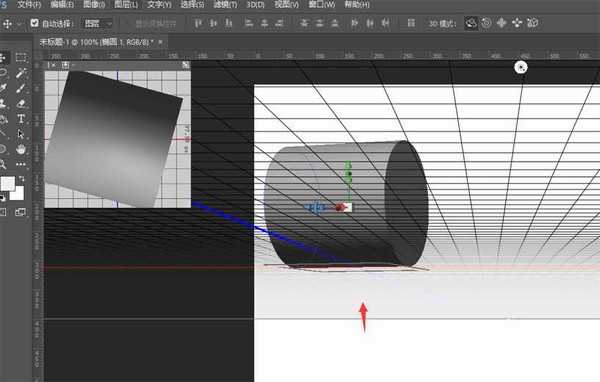Open the 图层 auto-select dropdown
Image resolution: width=600 pixels, height=382 pixels.
point(97,24)
